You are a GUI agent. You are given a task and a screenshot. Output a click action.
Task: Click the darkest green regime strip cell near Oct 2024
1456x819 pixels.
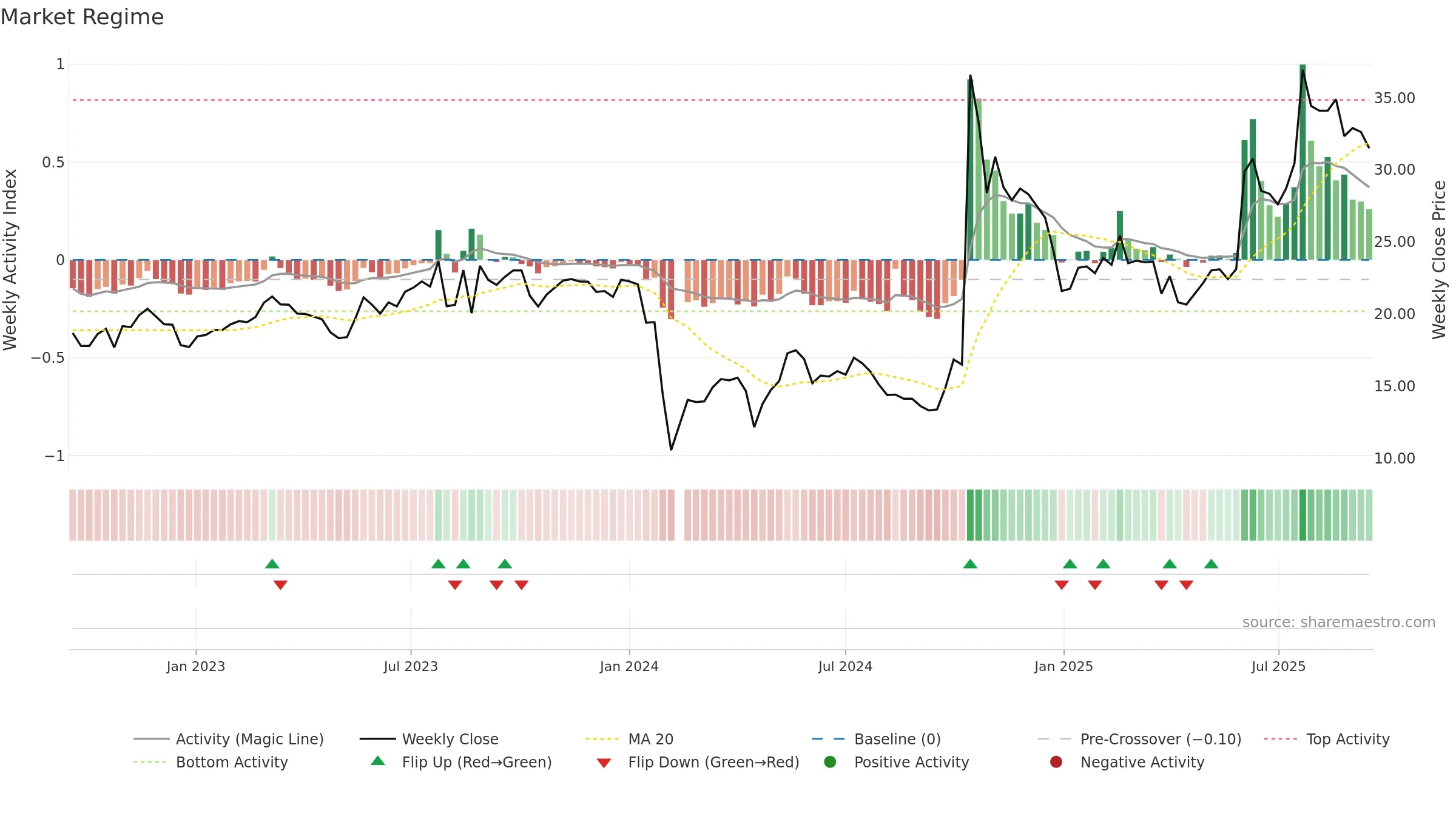tap(970, 515)
